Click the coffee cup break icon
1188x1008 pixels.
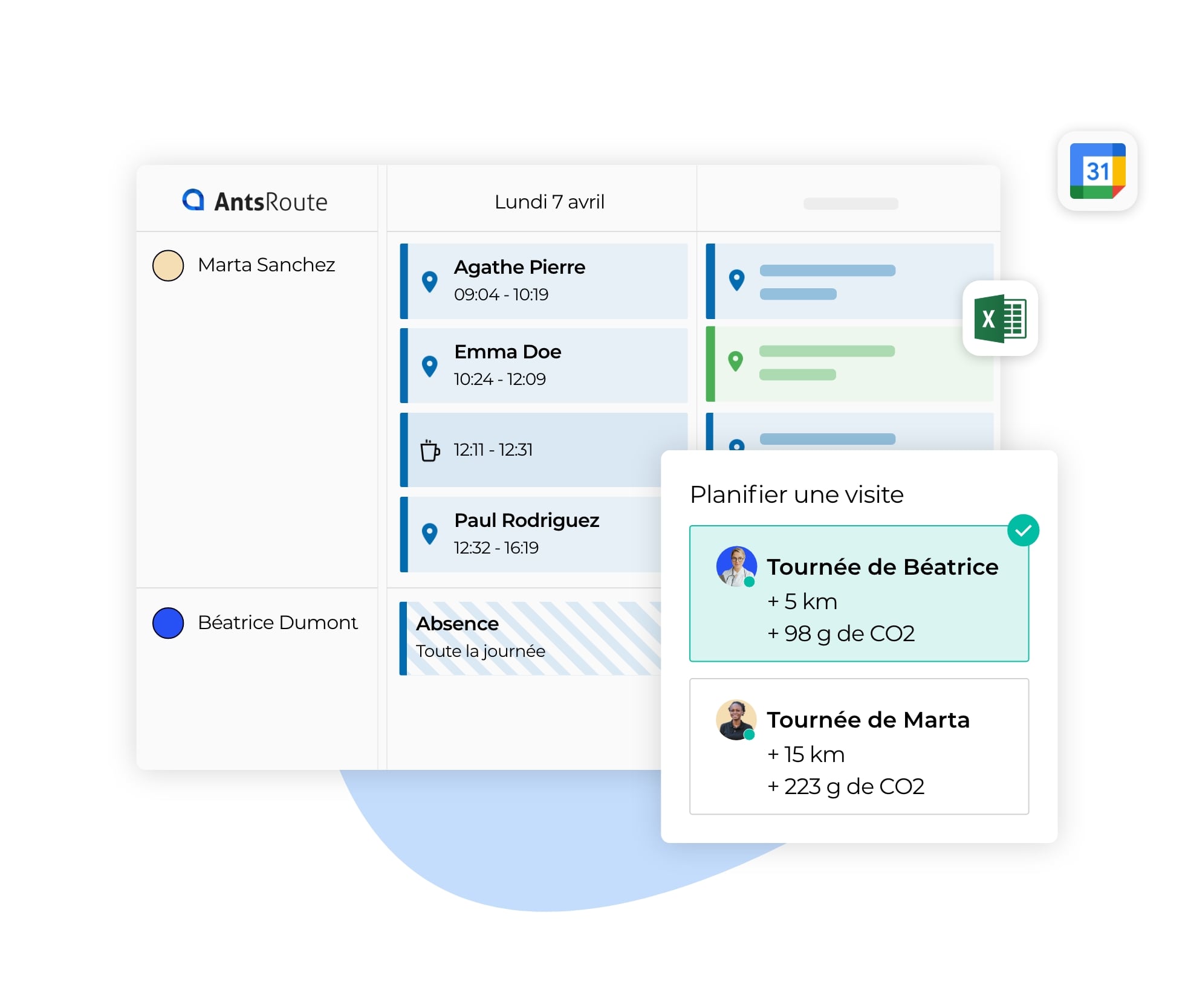(x=429, y=450)
